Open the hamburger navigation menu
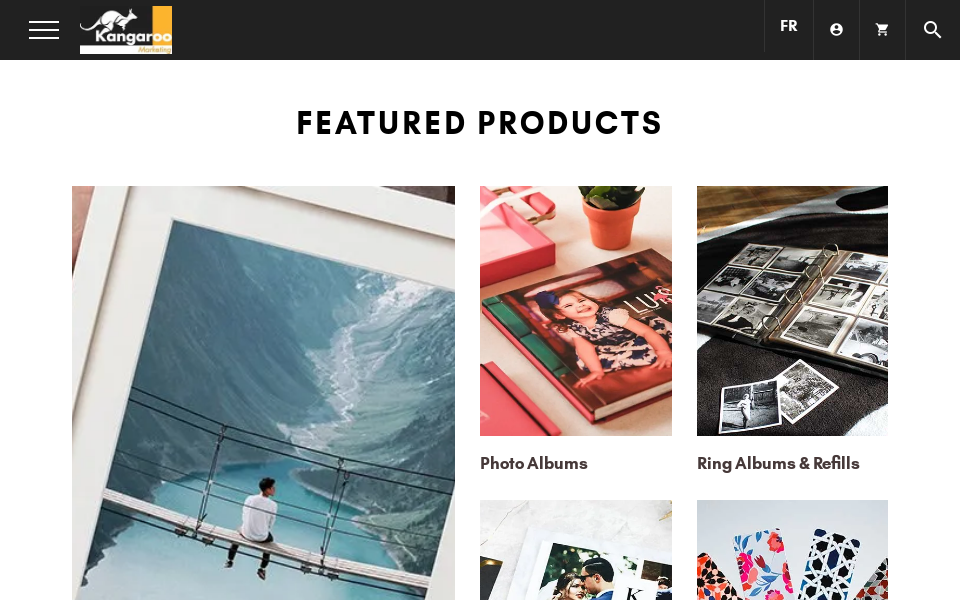 44,29
